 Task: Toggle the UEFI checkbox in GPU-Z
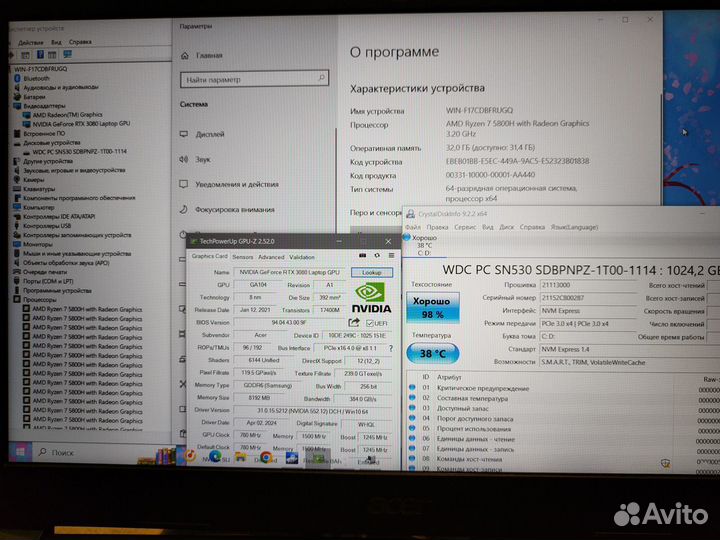(x=371, y=323)
